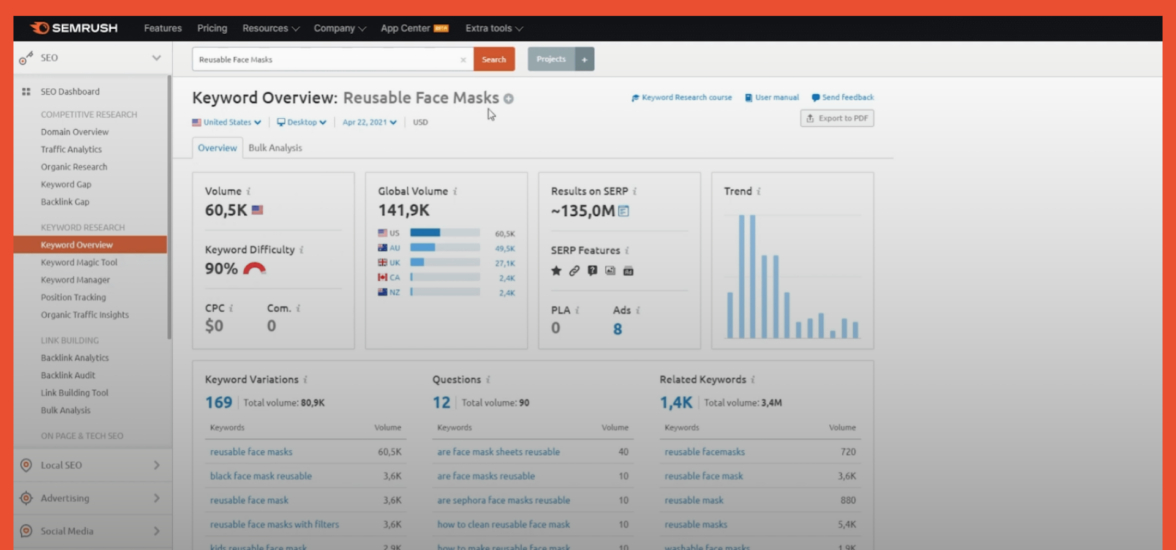Screen dimensions: 1176x550
Task: Expand the Company menu
Action: pos(340,29)
